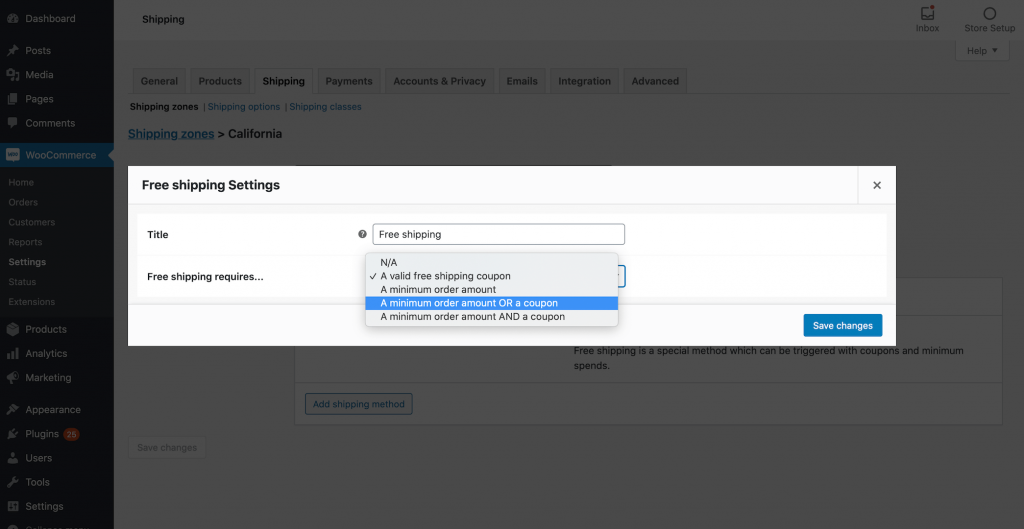Open the Dashboard icon in sidebar
Image resolution: width=1024 pixels, height=529 pixels.
tap(12, 18)
